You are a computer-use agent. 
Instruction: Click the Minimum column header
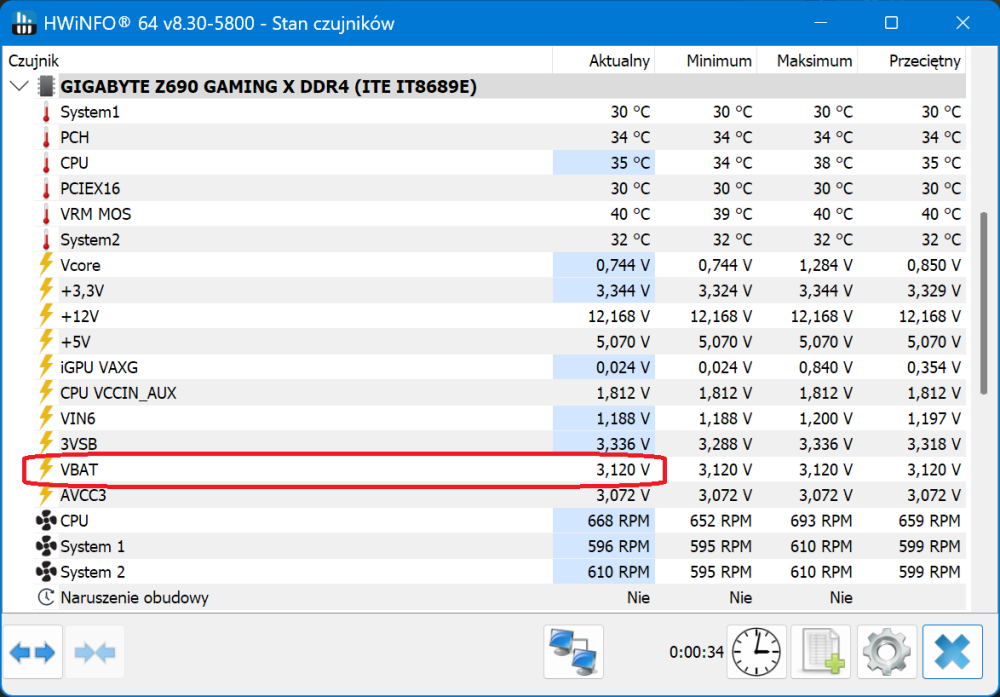pos(706,61)
